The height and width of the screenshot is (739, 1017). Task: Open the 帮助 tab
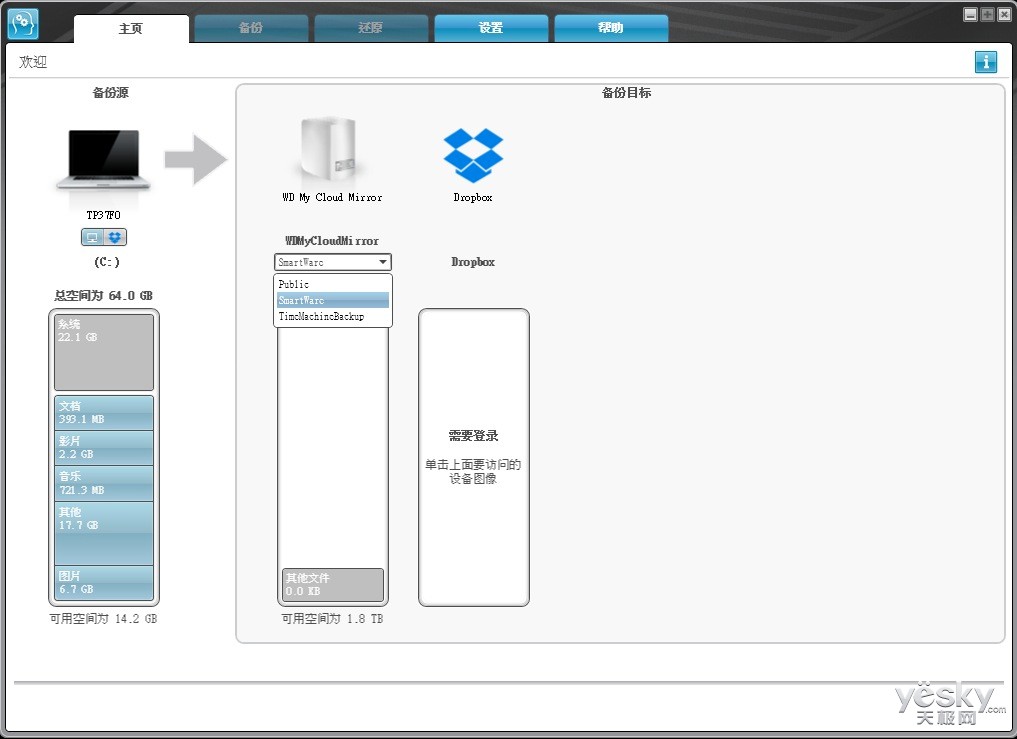tap(611, 28)
